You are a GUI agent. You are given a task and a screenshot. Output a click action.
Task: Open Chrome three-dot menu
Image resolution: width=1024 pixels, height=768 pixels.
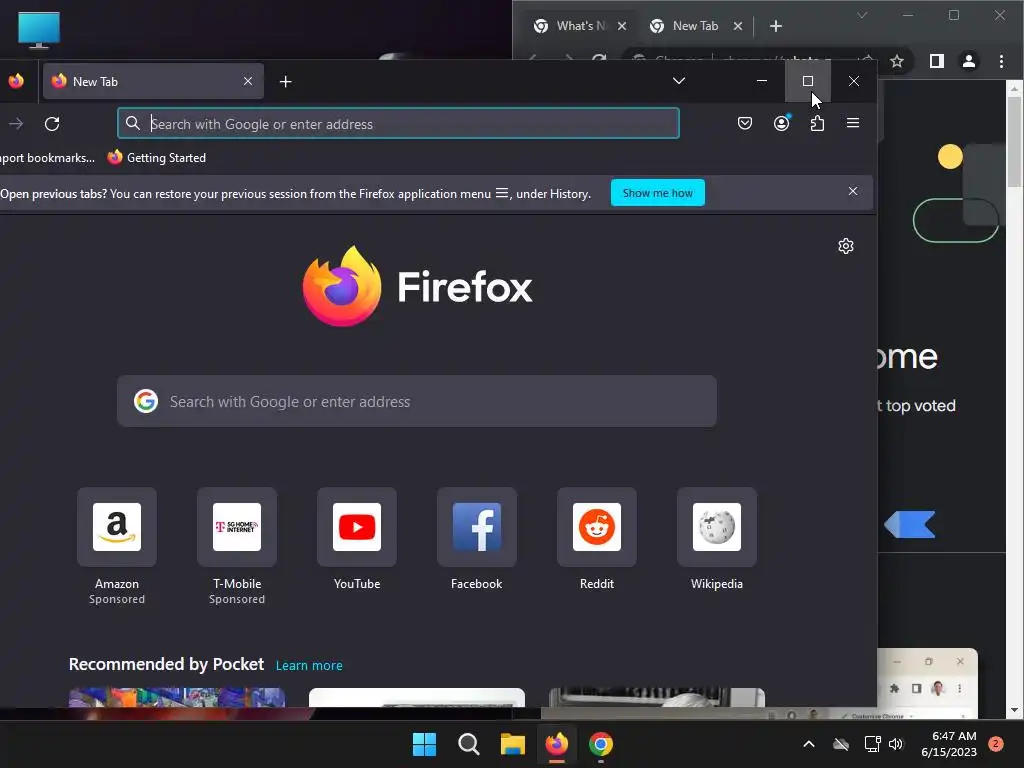pyautogui.click(x=1001, y=61)
